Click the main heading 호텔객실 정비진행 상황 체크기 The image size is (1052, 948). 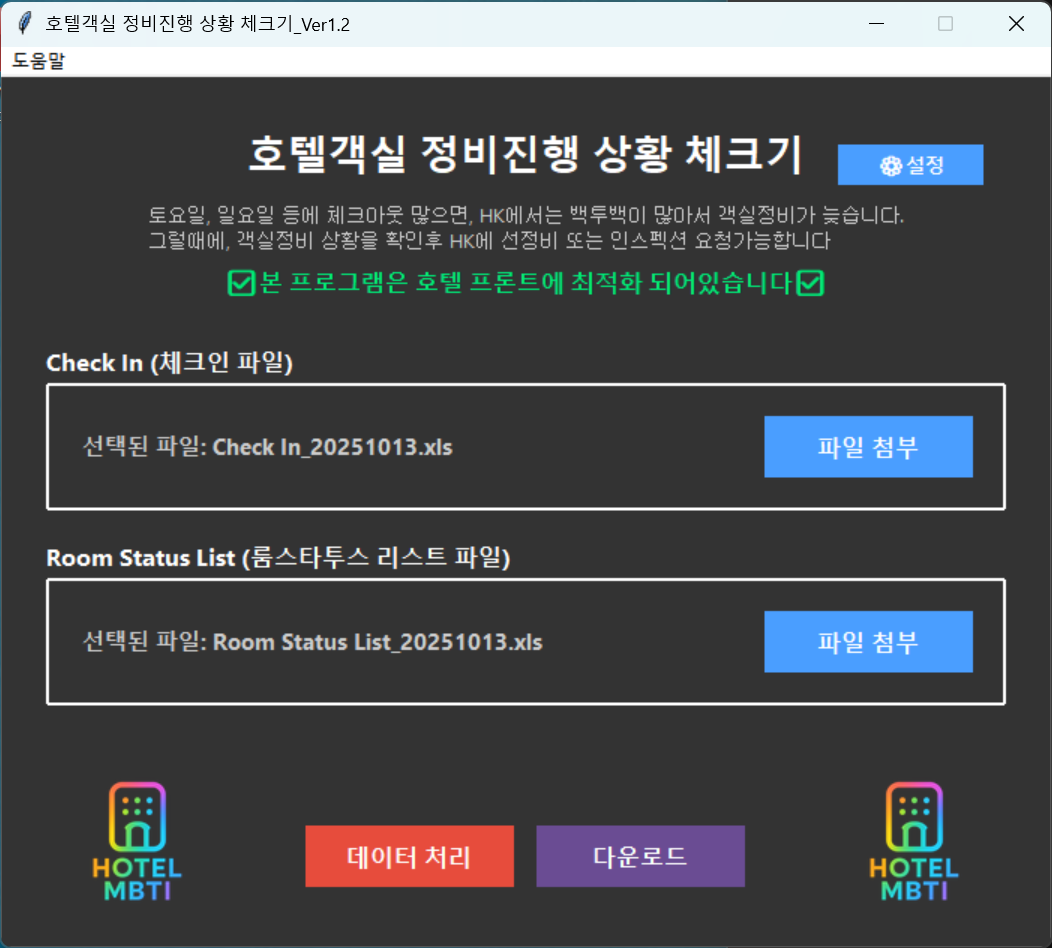click(525, 156)
